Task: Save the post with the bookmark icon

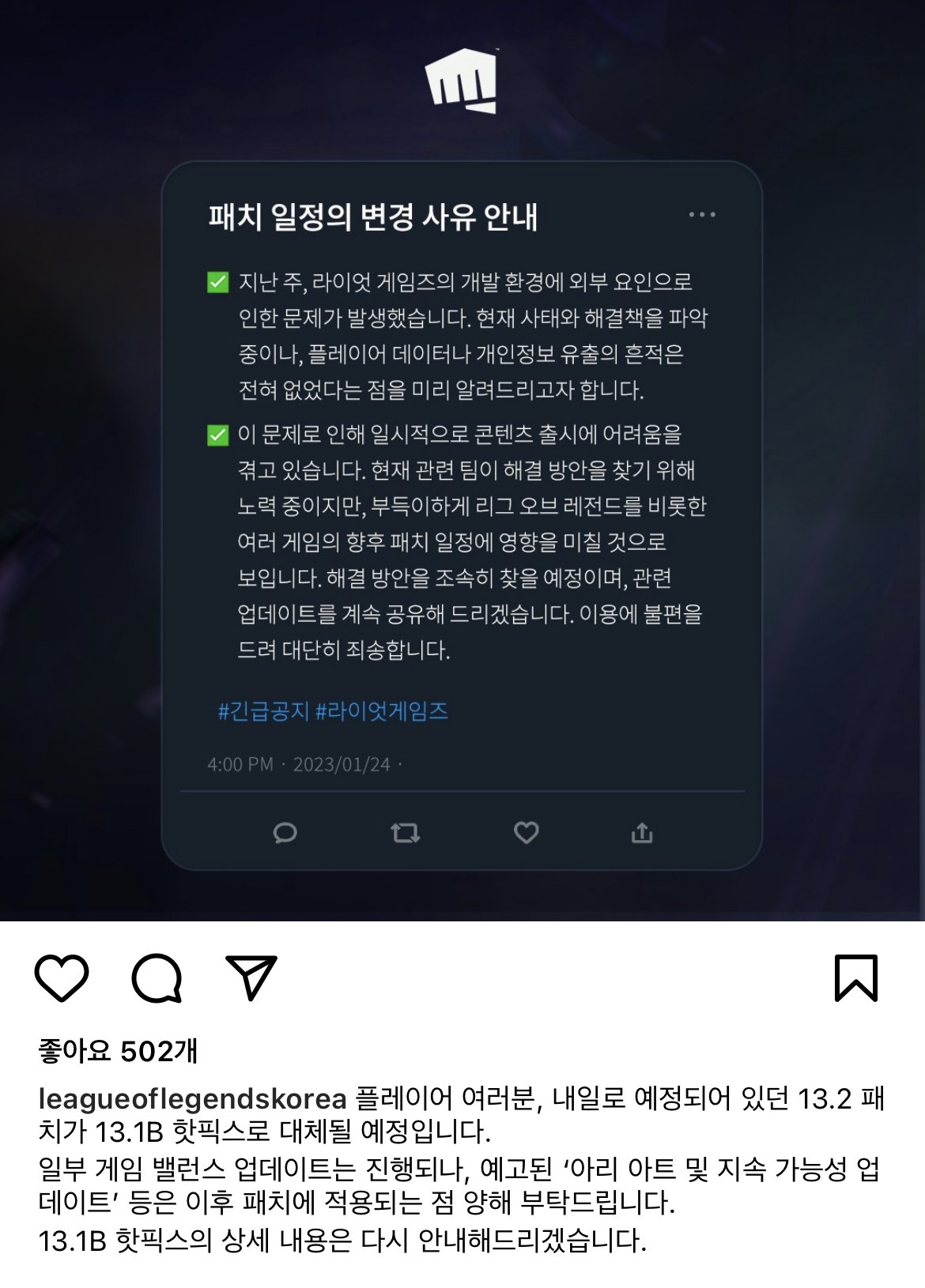Action: (856, 978)
